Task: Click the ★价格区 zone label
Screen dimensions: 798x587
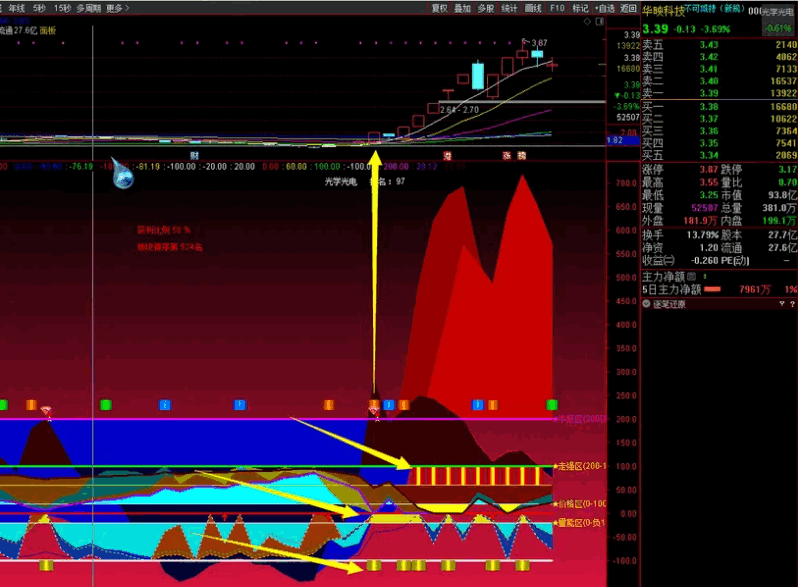Action: point(579,504)
